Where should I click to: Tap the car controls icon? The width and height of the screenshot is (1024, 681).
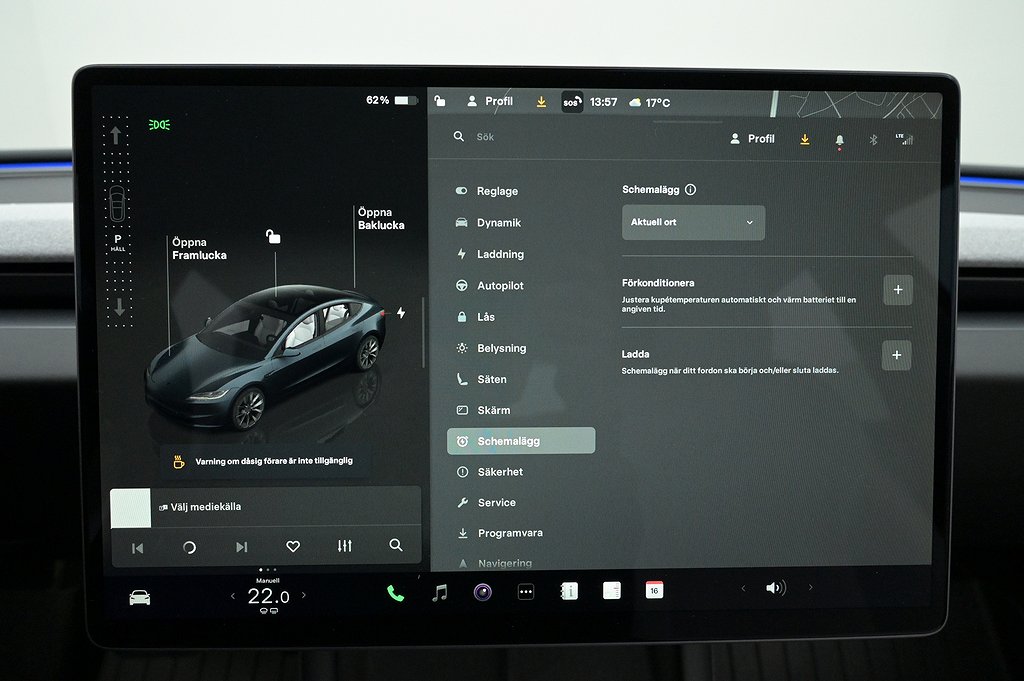click(140, 597)
